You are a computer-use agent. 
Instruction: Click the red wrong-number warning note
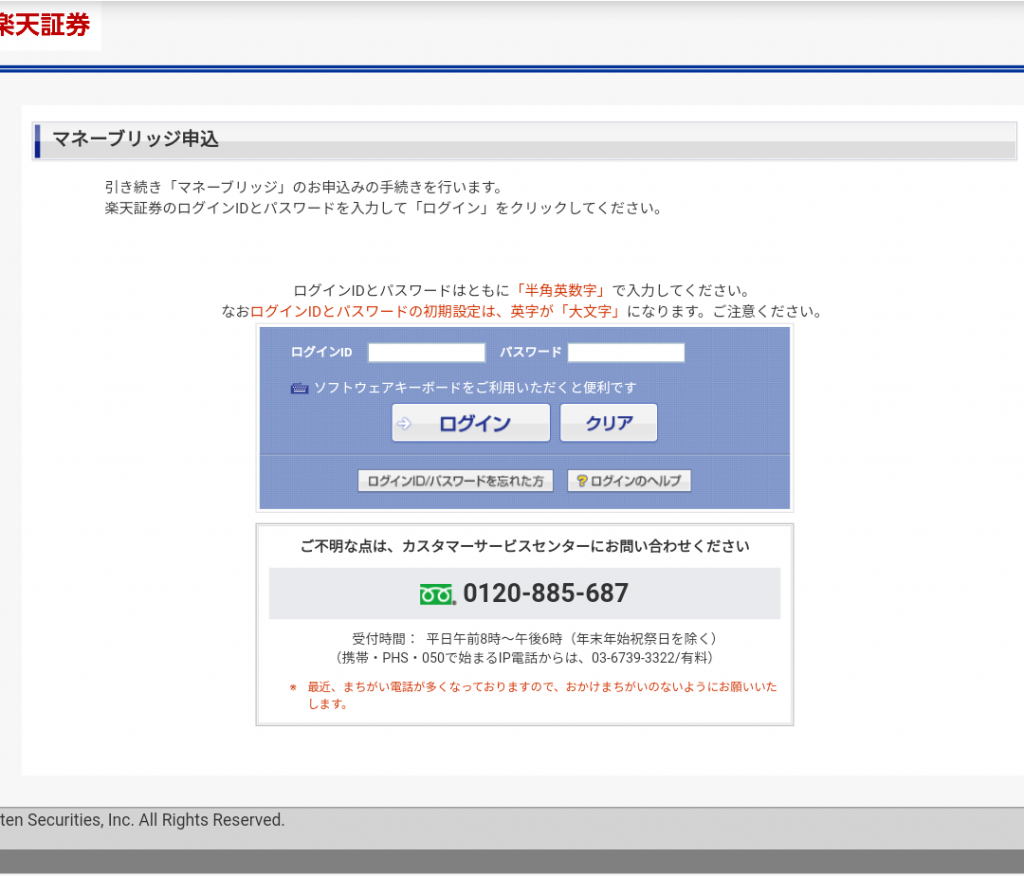pos(541,695)
